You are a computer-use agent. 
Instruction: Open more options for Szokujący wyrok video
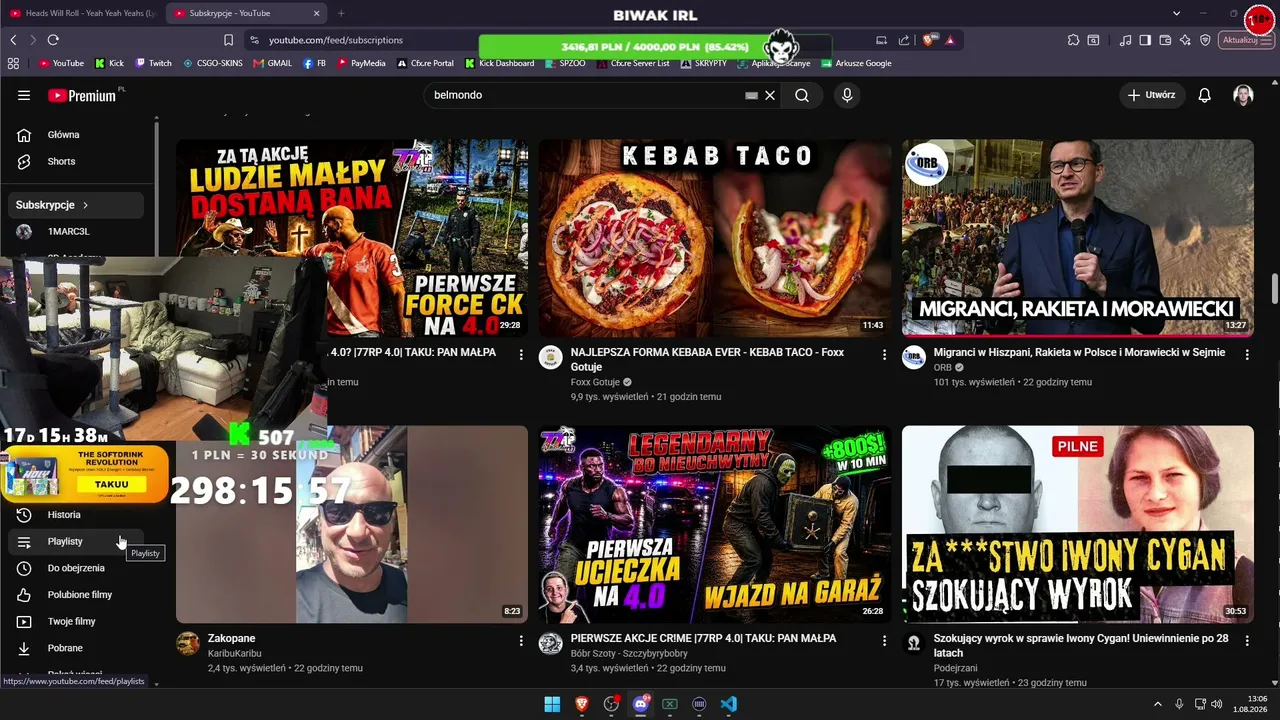point(1247,640)
